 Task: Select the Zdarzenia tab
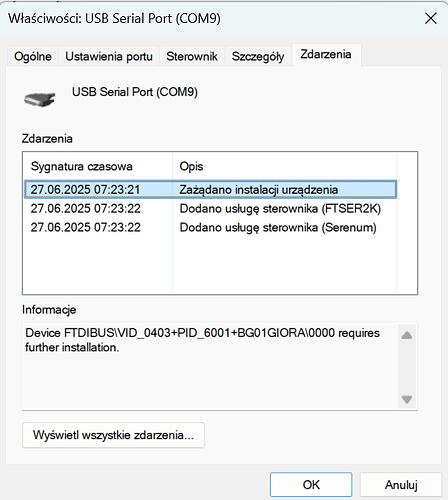coord(326,55)
